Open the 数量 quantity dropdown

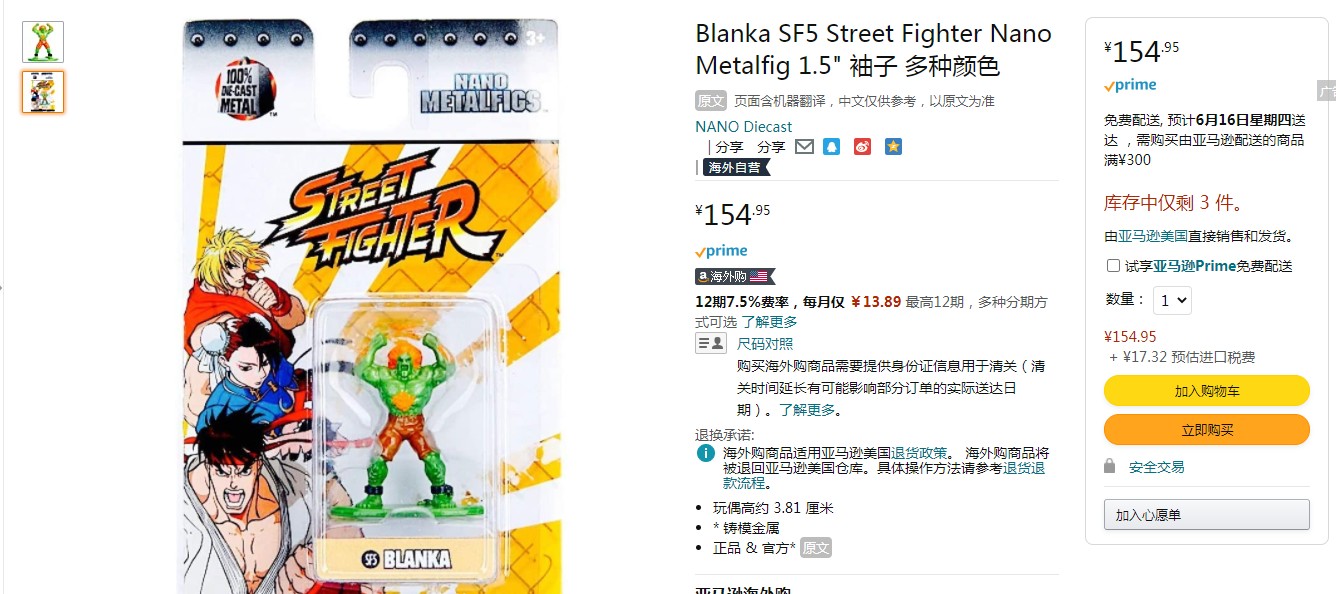point(1172,300)
